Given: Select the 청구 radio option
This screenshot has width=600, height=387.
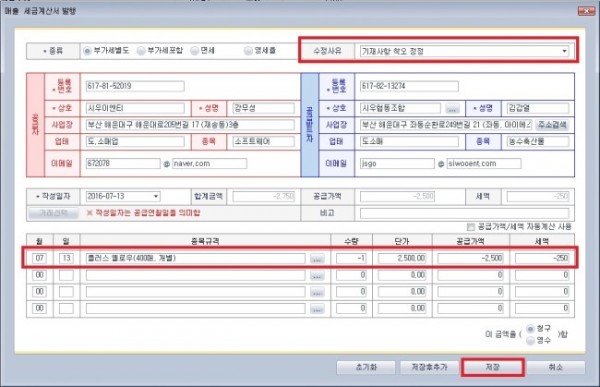Looking at the screenshot, I should point(530,329).
